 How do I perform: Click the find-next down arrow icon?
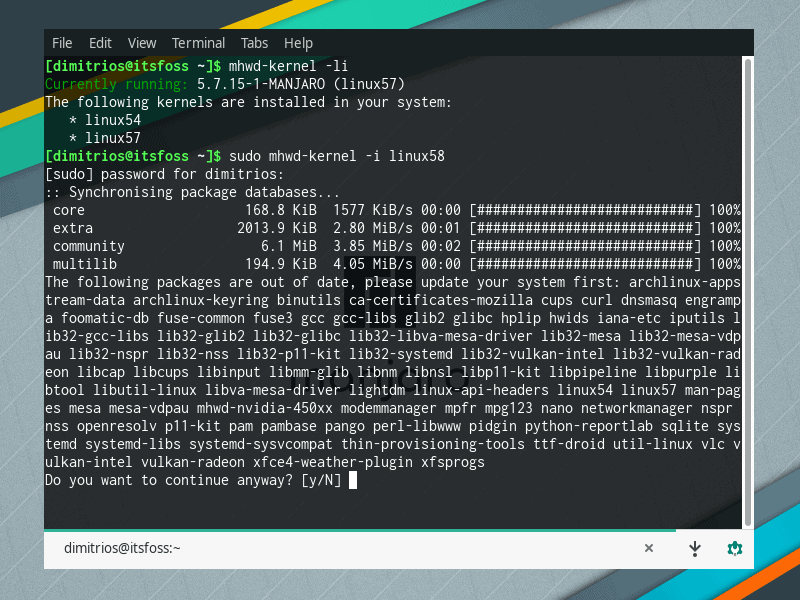coord(694,548)
